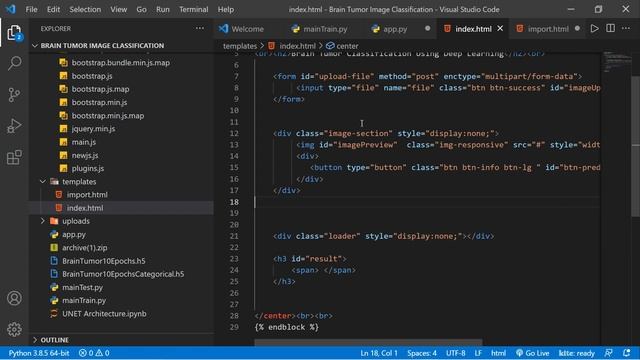The width and height of the screenshot is (640, 360).
Task: Open bootstrap.min.js.map file
Action: coord(108,116)
